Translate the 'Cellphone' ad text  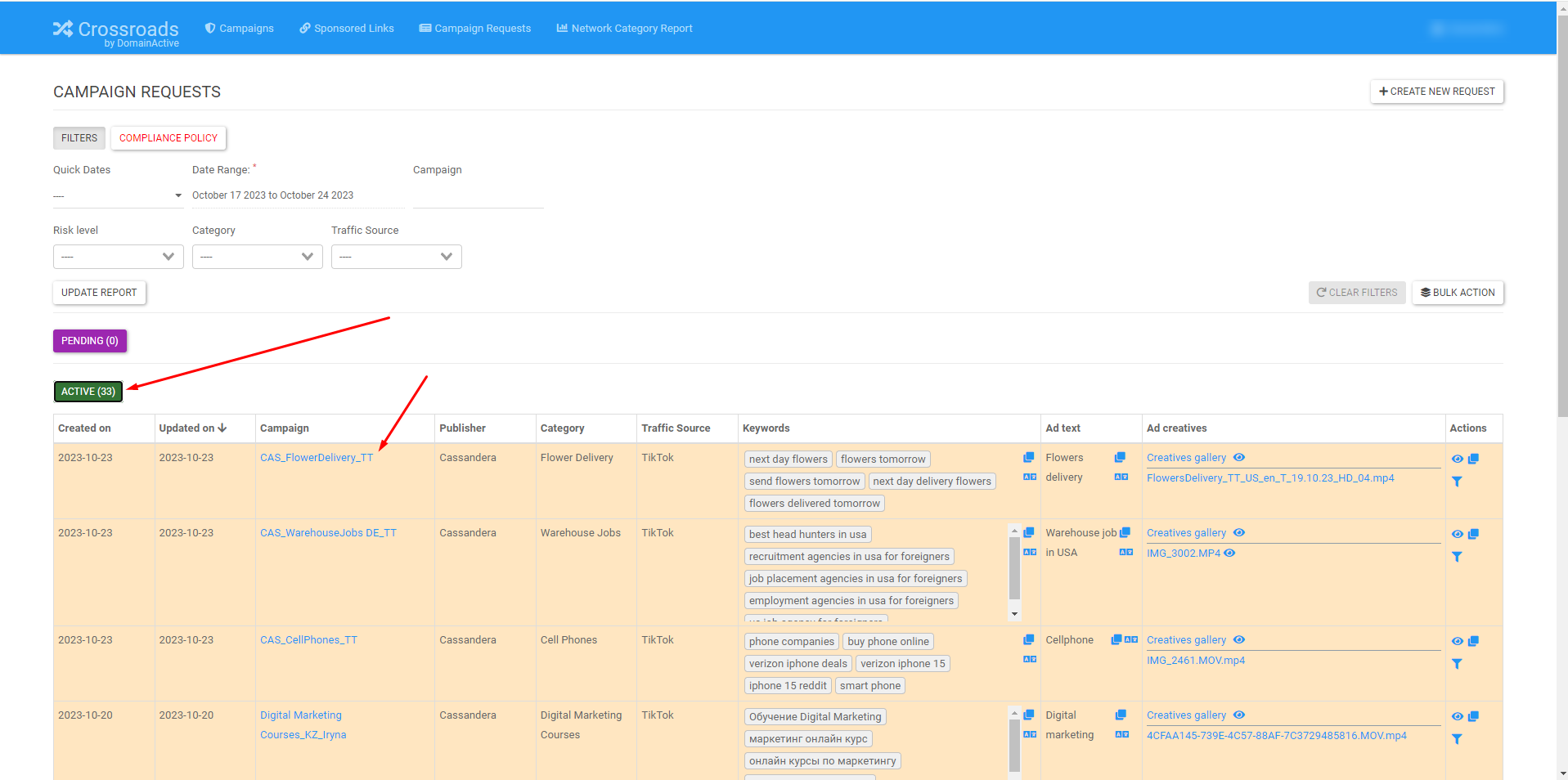click(1131, 639)
